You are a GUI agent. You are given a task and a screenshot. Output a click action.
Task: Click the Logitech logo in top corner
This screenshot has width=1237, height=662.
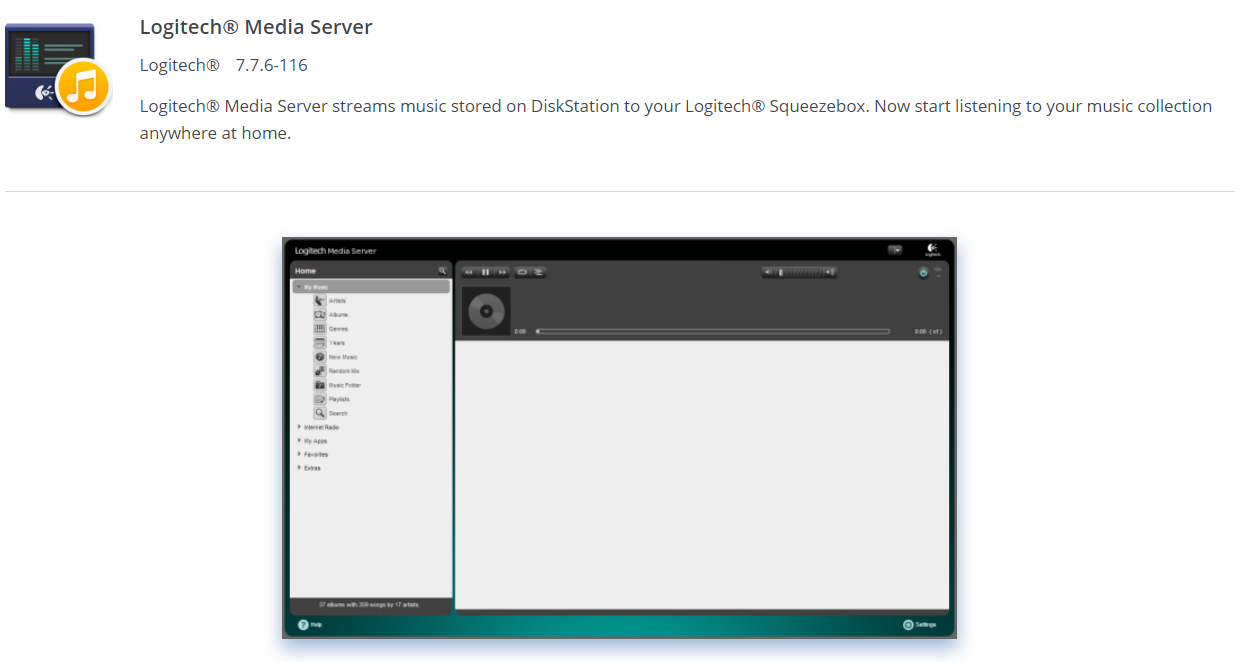(932, 250)
